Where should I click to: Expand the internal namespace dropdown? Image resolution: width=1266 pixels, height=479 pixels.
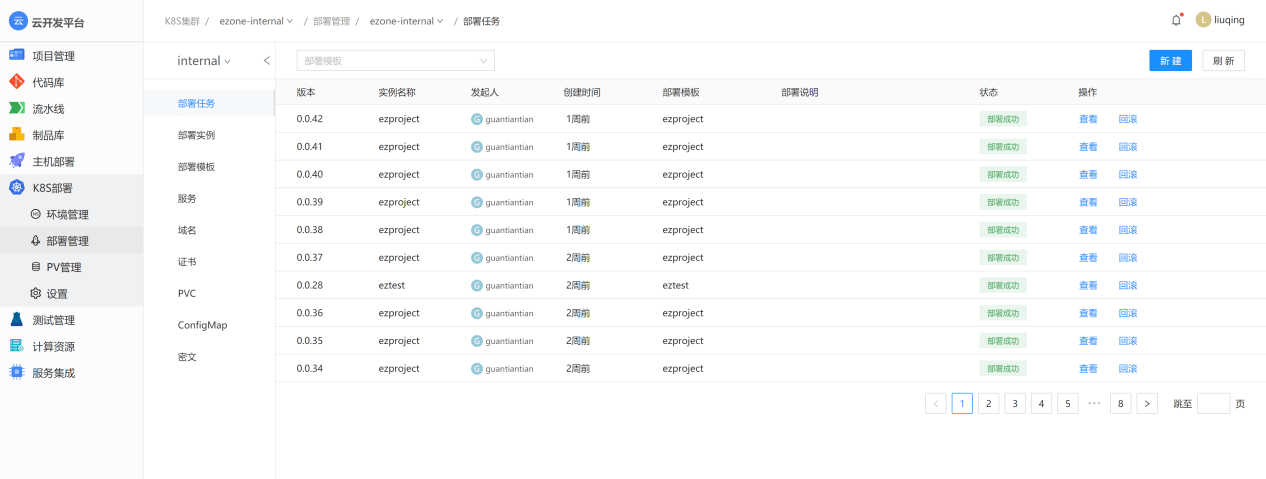click(204, 61)
